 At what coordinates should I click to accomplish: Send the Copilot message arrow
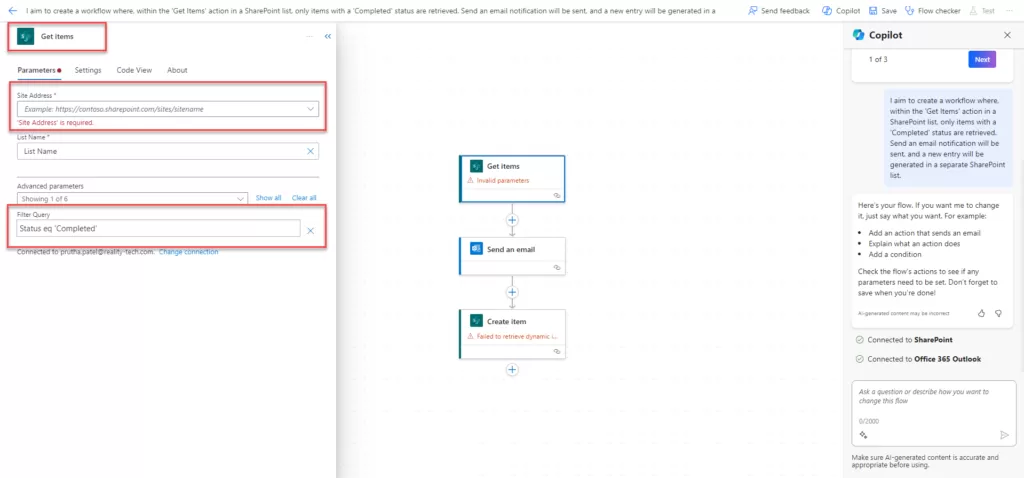(1004, 435)
